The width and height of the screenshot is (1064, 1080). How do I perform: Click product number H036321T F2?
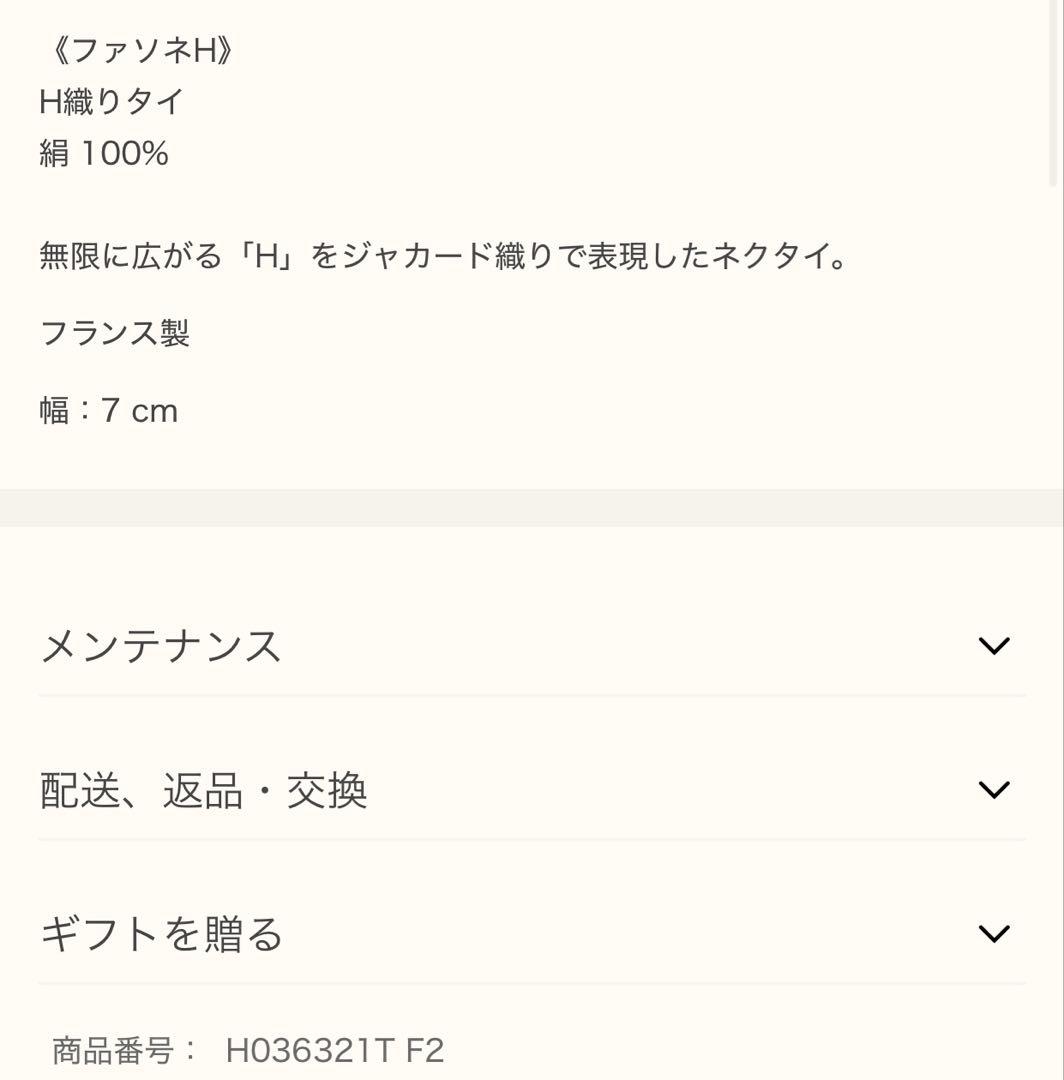(x=335, y=1050)
